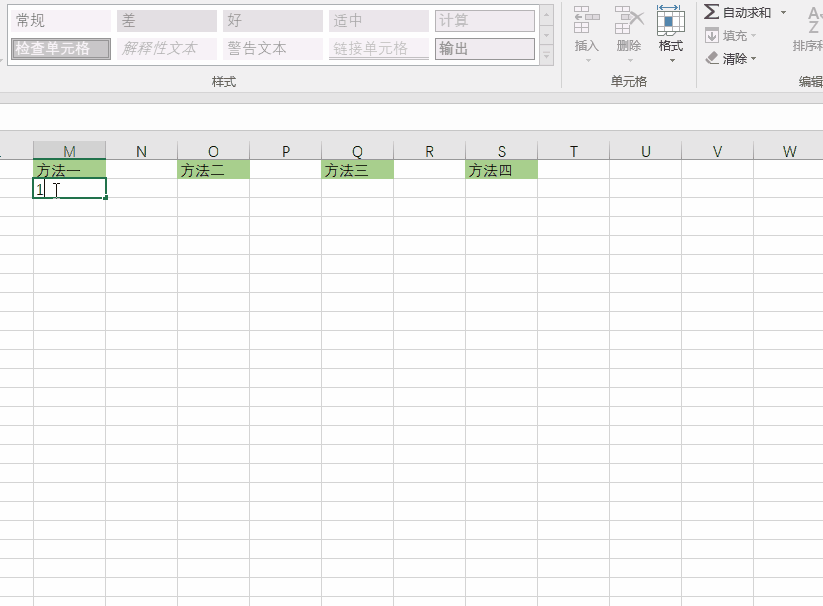Apply the 警告文本 cell style

272,49
